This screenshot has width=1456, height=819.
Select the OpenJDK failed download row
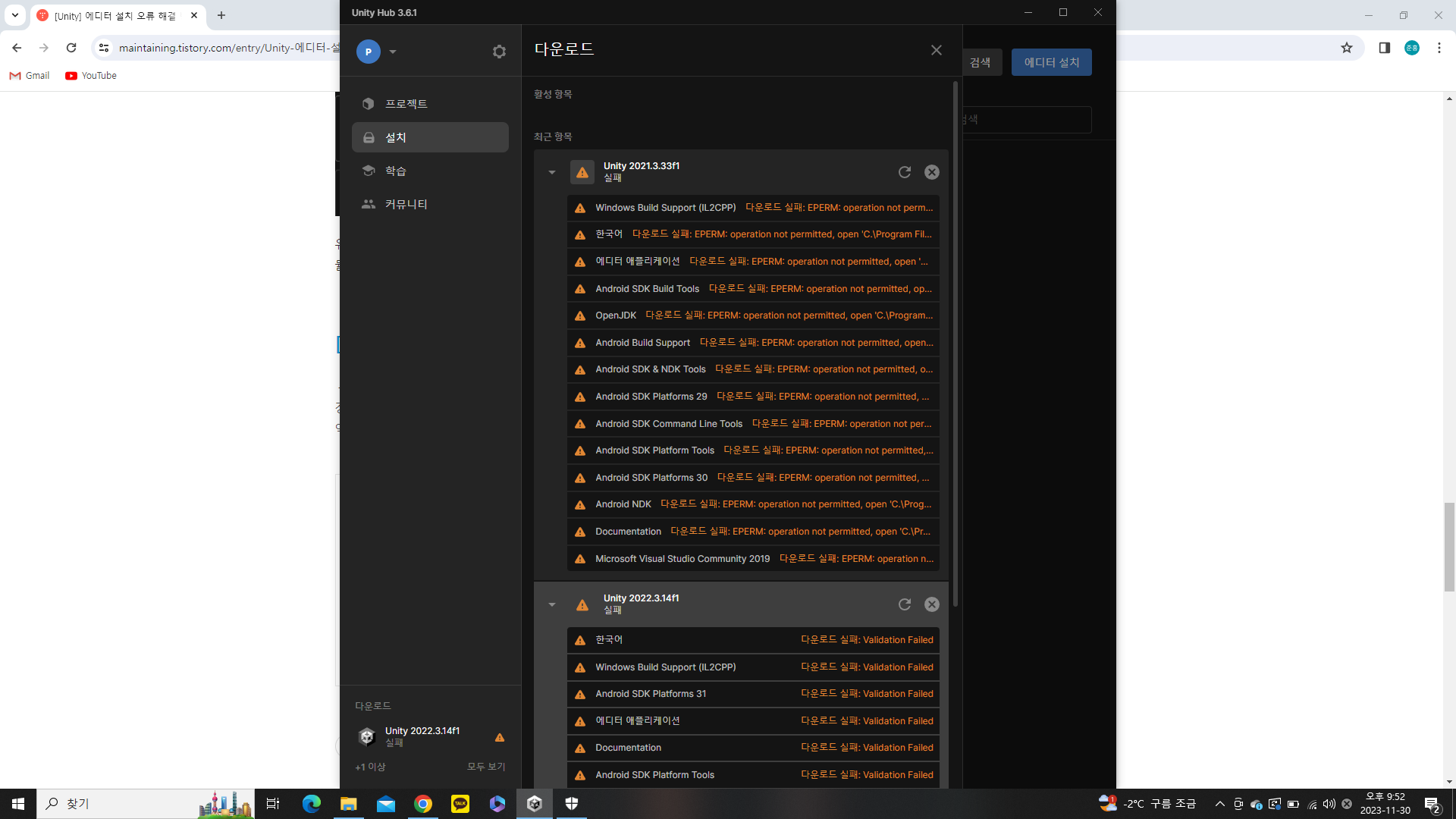[753, 315]
